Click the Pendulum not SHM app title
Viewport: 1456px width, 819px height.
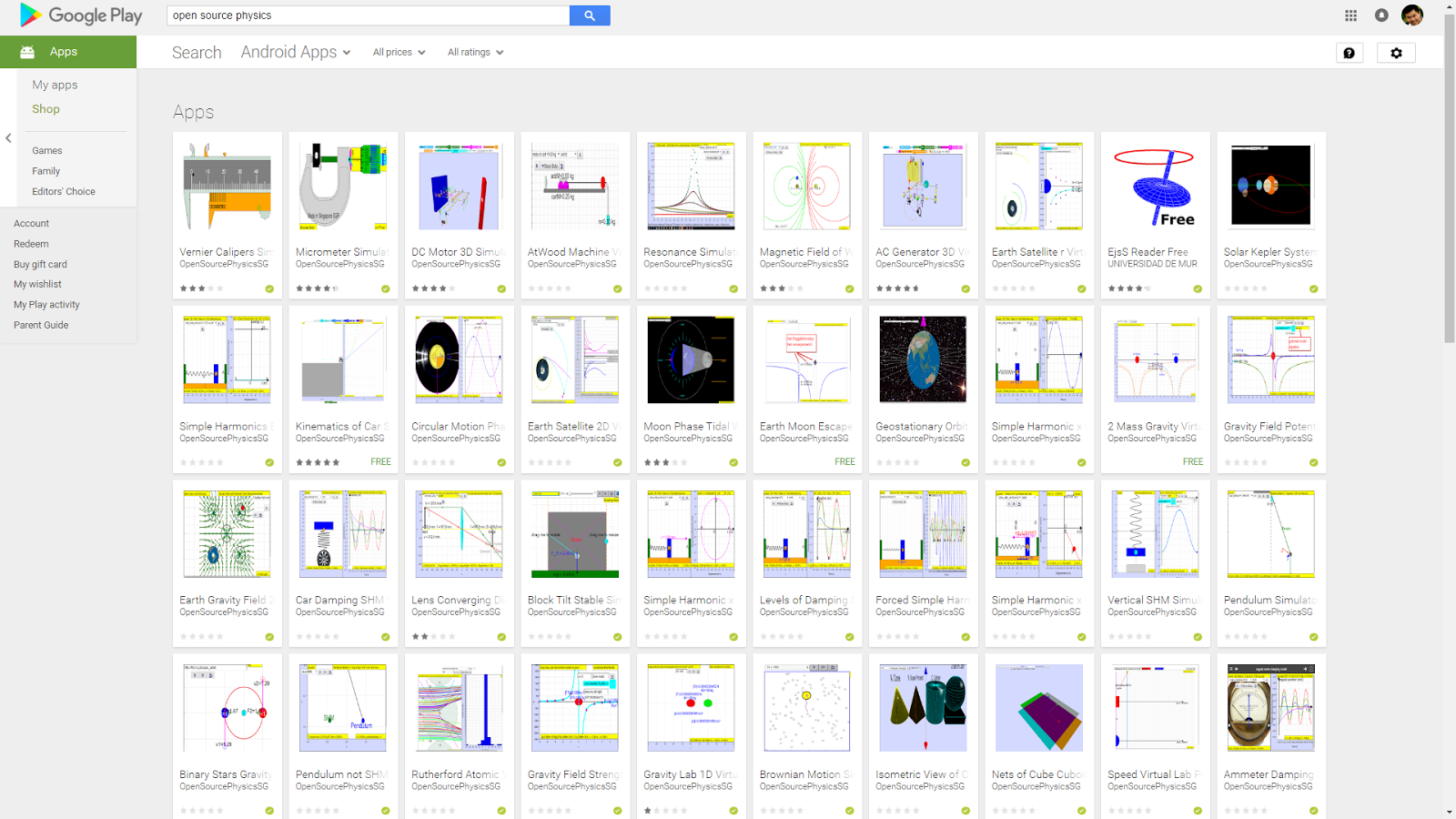click(341, 774)
